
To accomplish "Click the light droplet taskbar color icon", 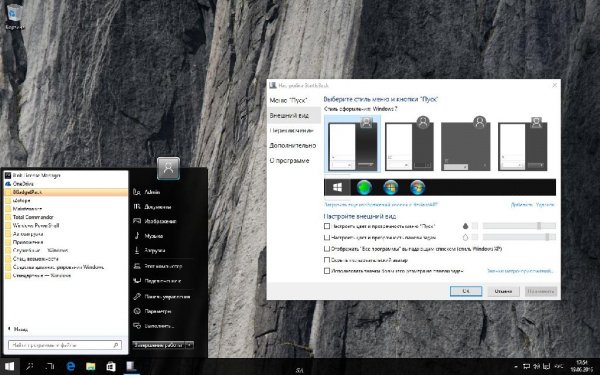I will pyautogui.click(x=465, y=237).
